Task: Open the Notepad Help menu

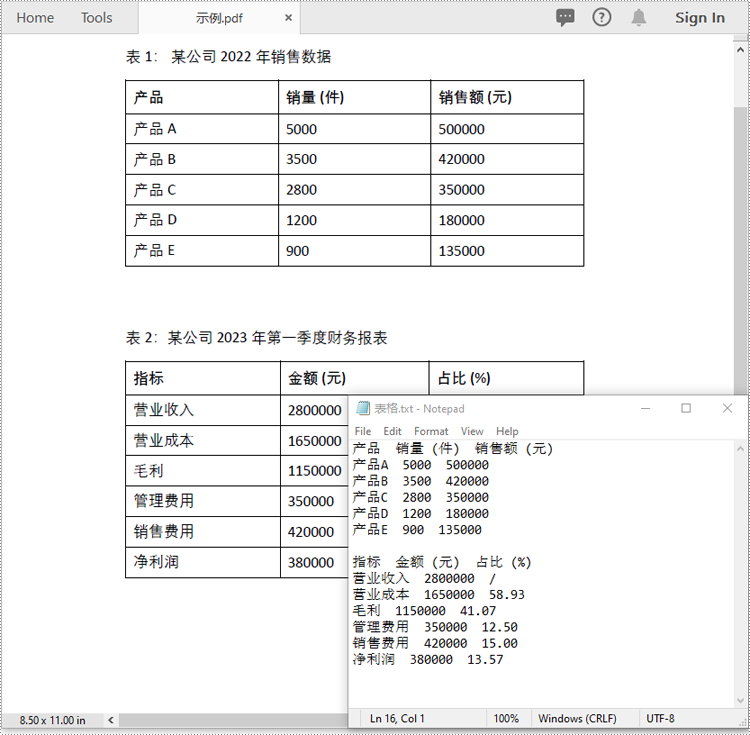Action: click(x=507, y=431)
